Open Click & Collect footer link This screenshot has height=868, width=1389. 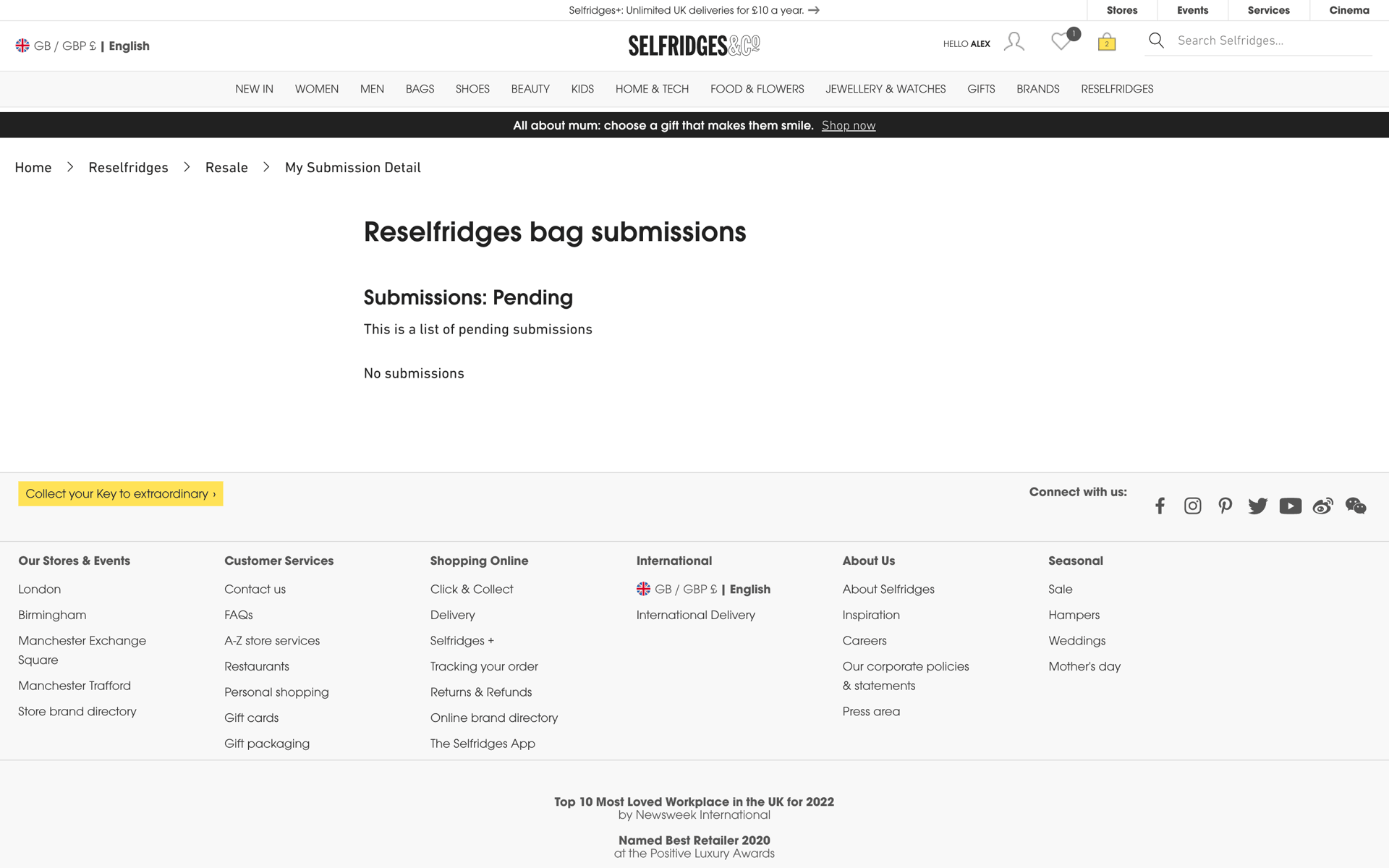point(472,589)
